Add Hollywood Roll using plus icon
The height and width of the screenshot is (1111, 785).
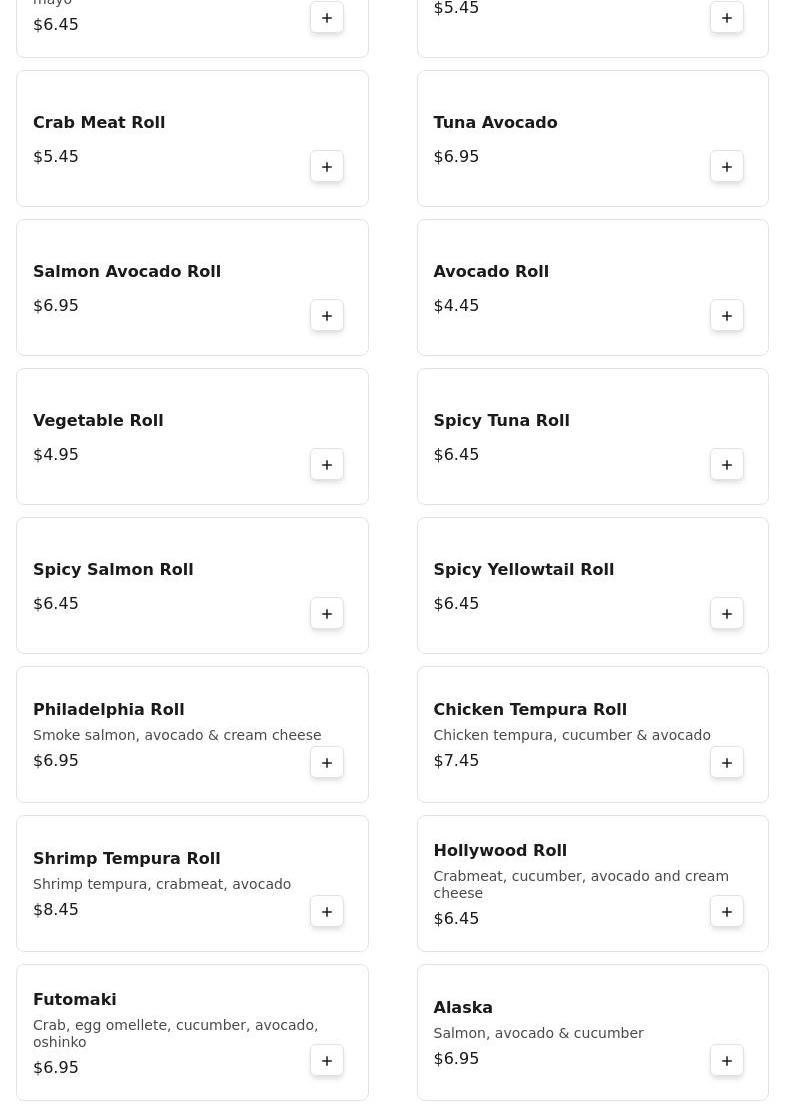(727, 912)
